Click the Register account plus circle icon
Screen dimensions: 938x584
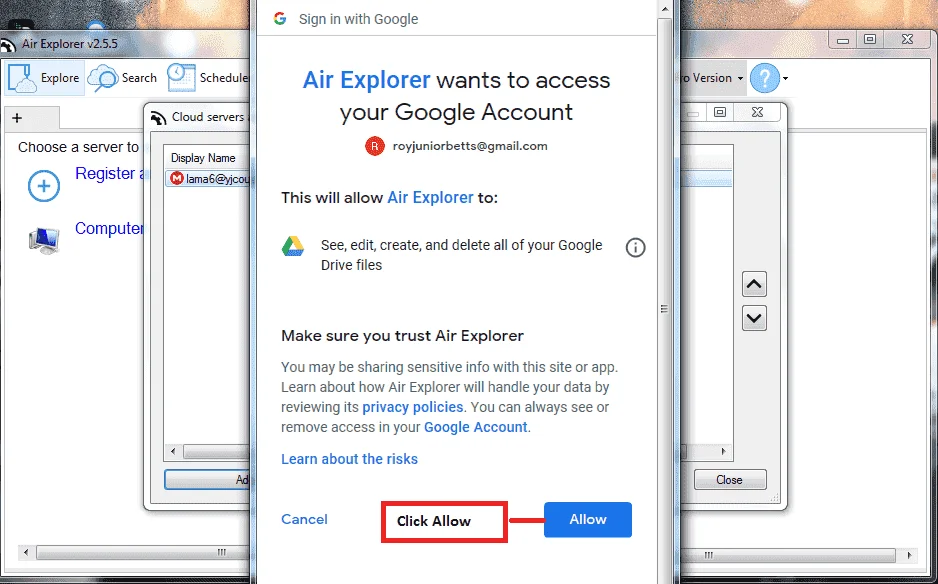click(44, 186)
